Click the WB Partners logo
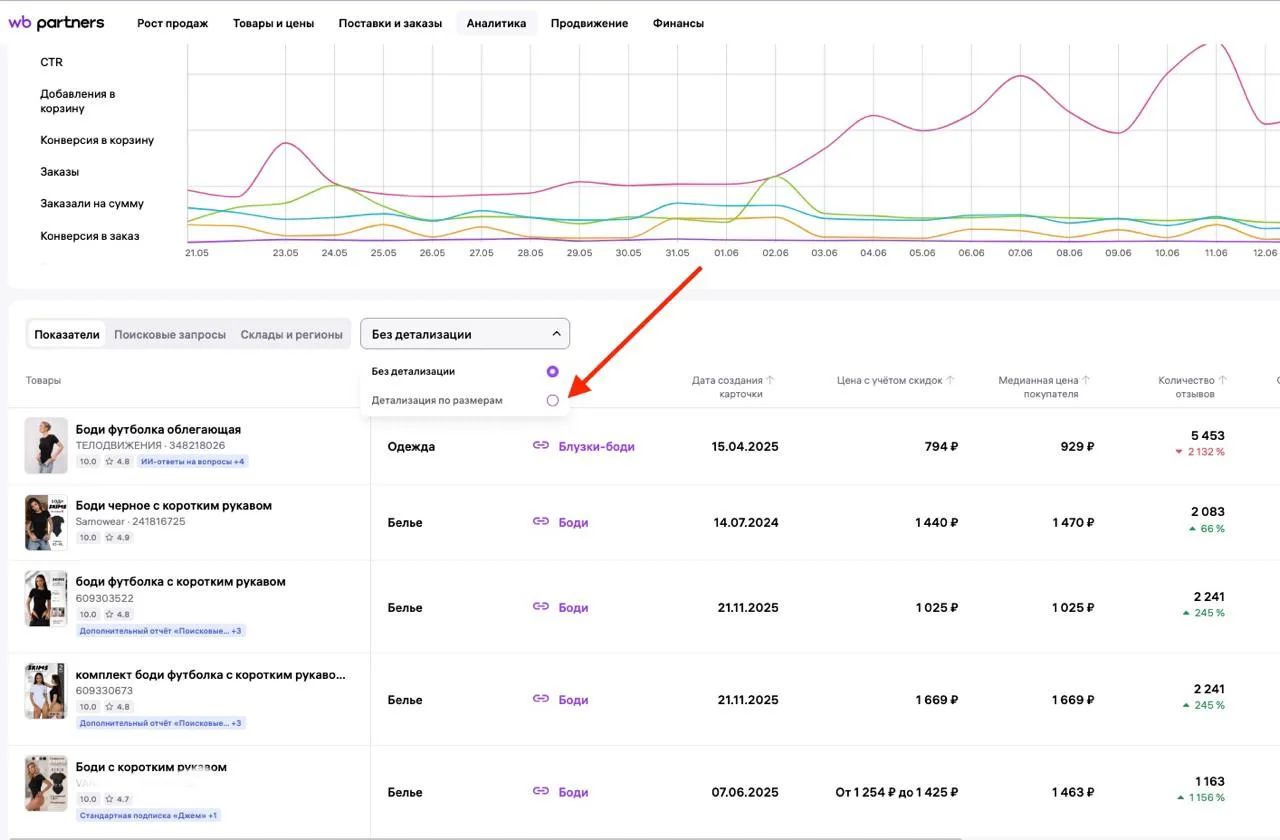The height and width of the screenshot is (840, 1280). pos(57,23)
